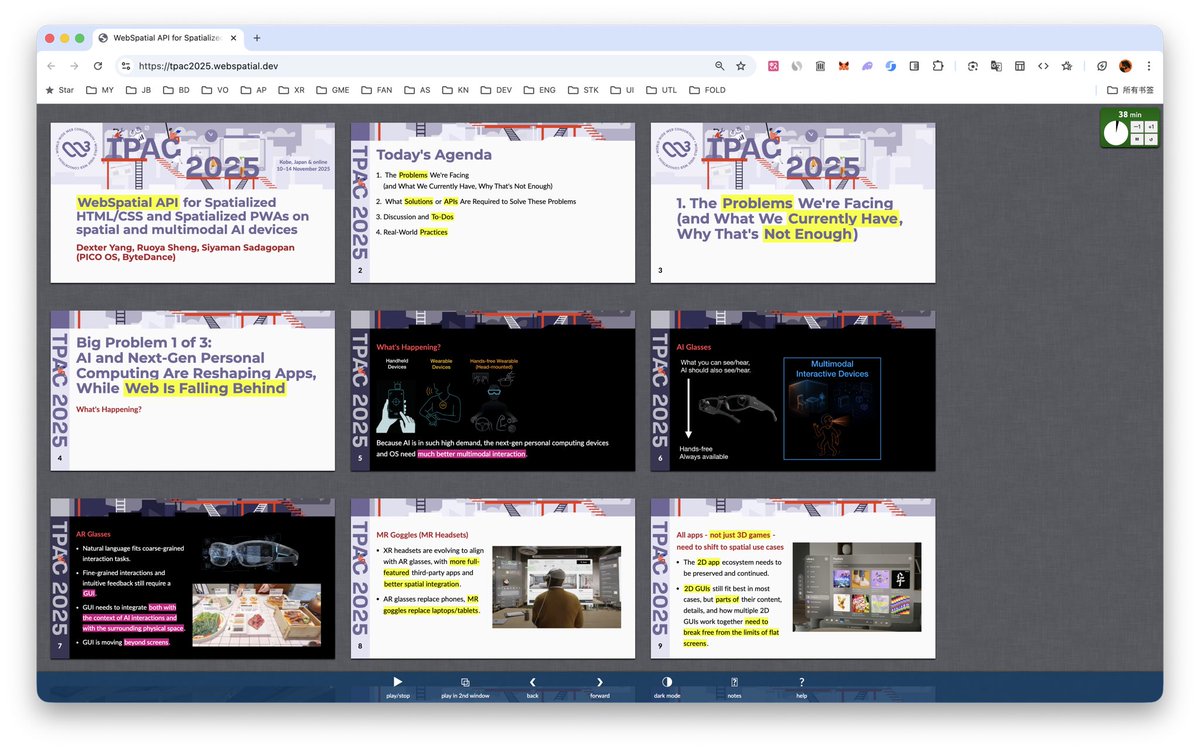Select slide 9 about all apps
1200x751 pixels.
tap(793, 579)
